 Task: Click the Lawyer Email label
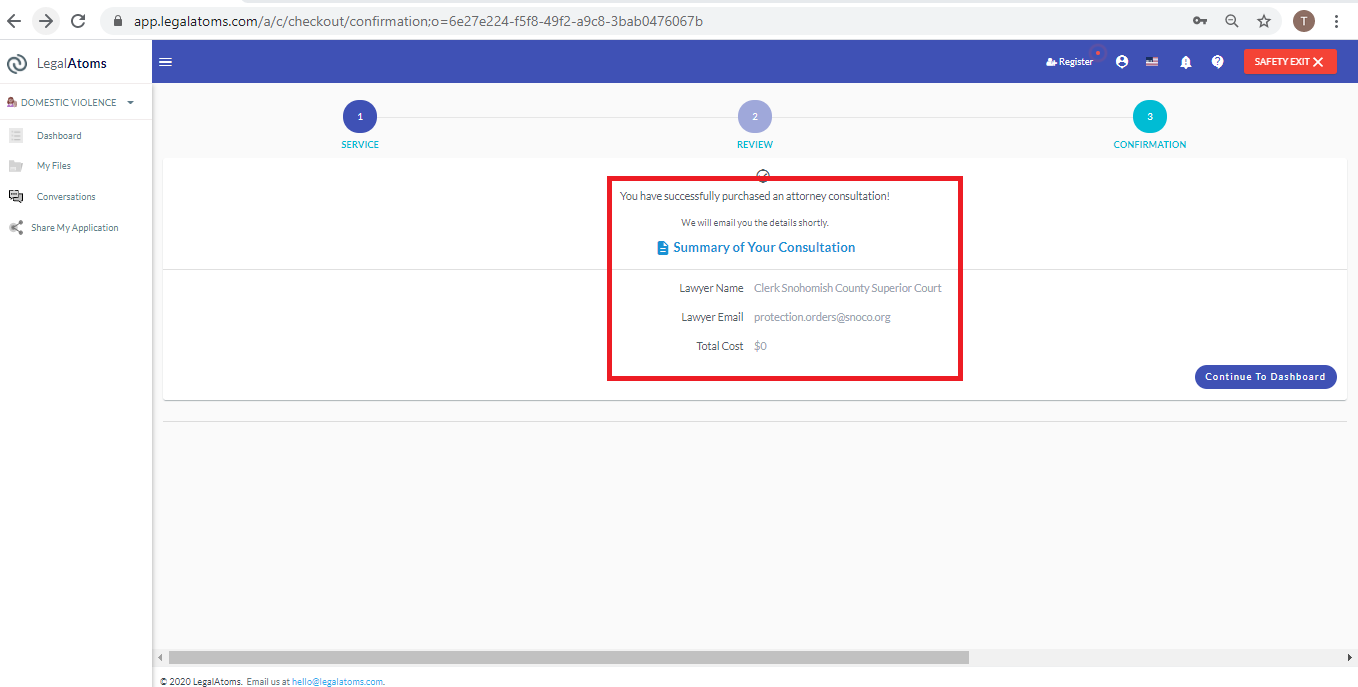(x=712, y=317)
